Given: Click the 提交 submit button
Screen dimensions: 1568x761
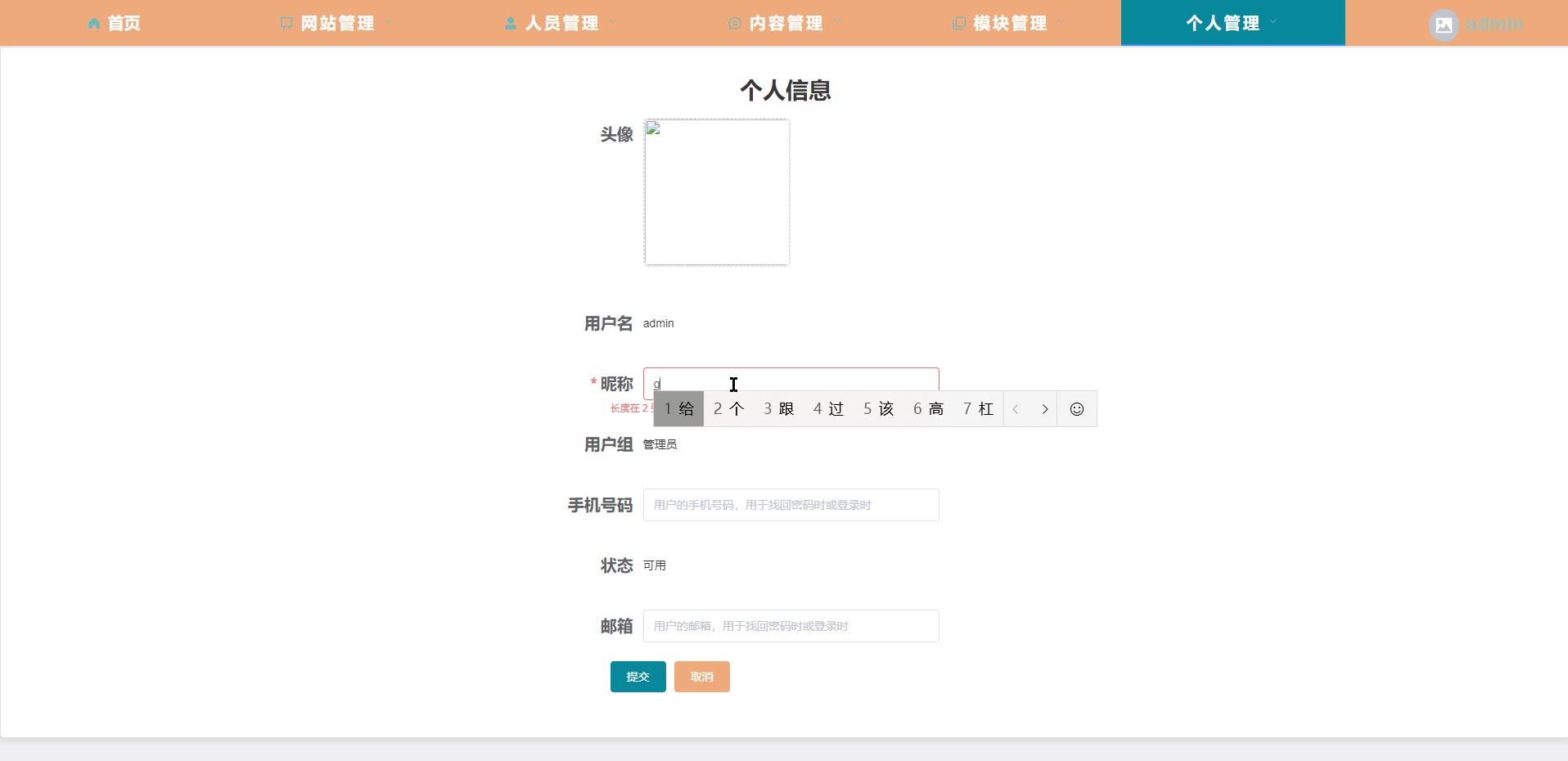Looking at the screenshot, I should 638,677.
